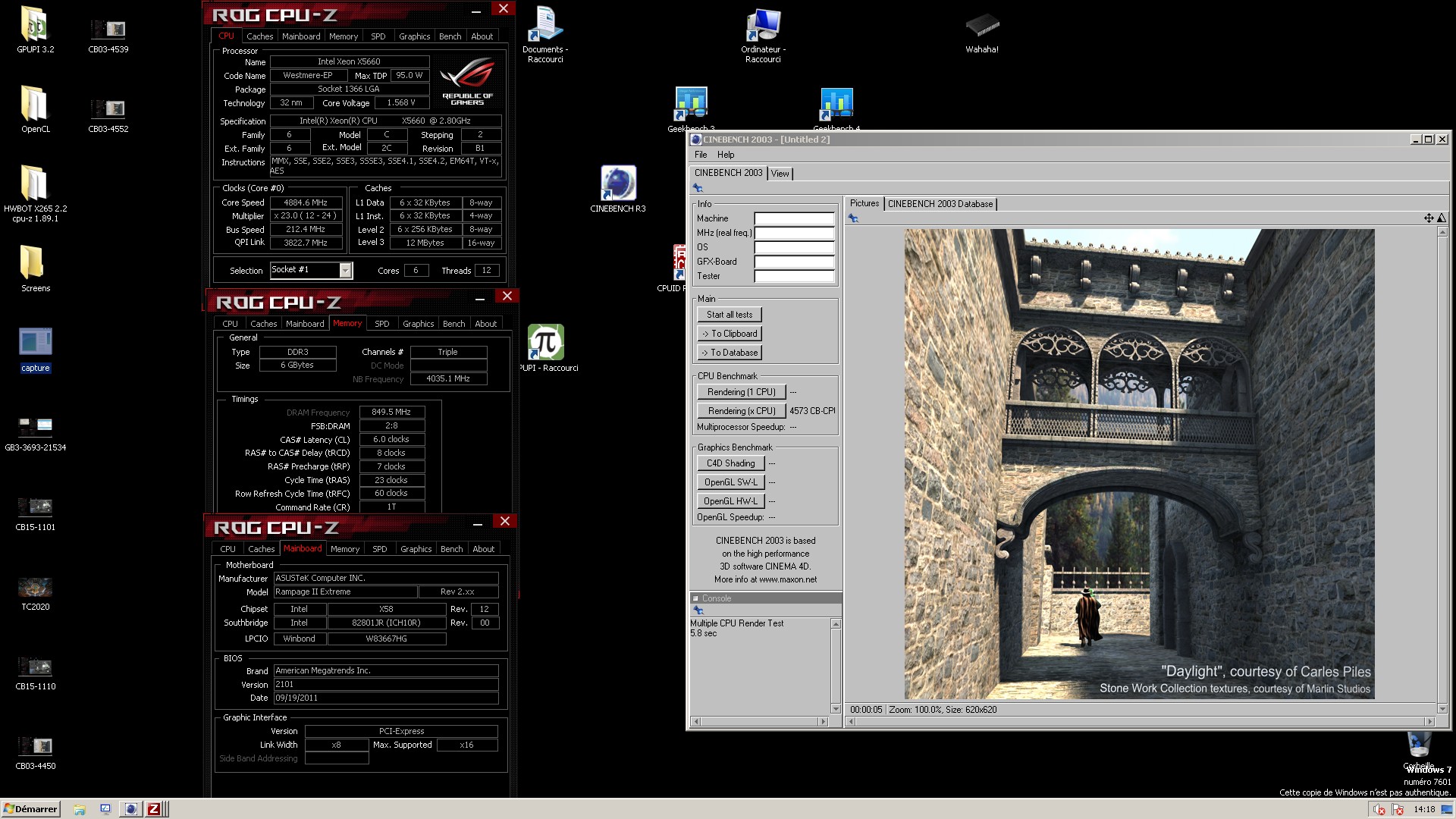
Task: Click the move/pan icon above the render
Action: coord(1429,218)
